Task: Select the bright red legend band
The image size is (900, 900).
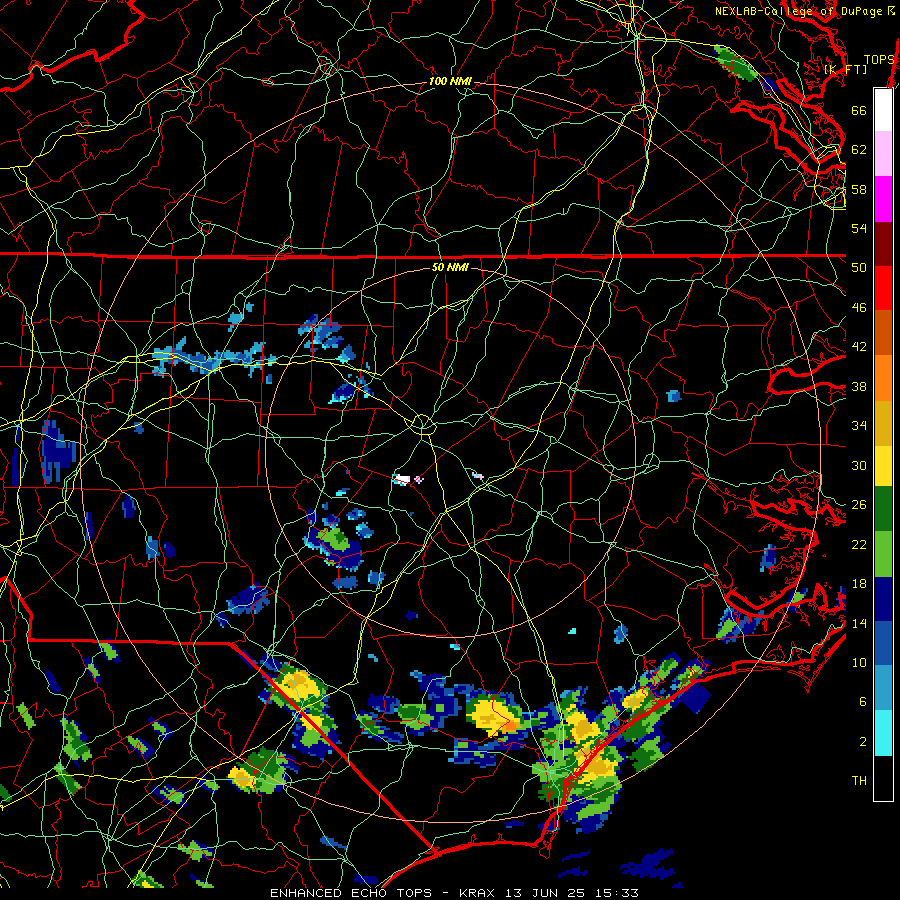Action: pyautogui.click(x=883, y=288)
